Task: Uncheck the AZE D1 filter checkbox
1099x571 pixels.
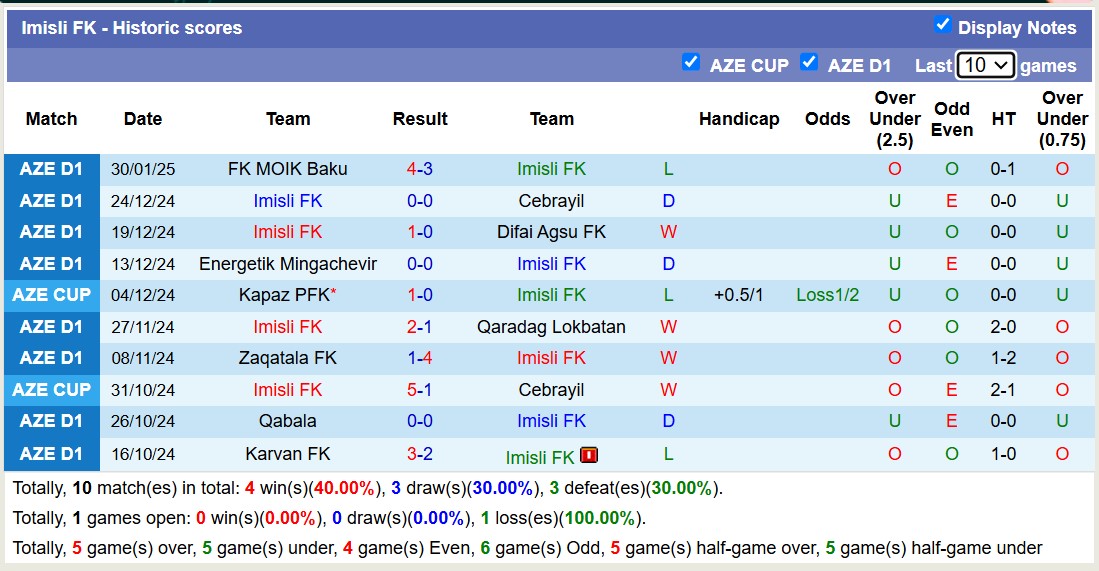Action: pos(809,62)
